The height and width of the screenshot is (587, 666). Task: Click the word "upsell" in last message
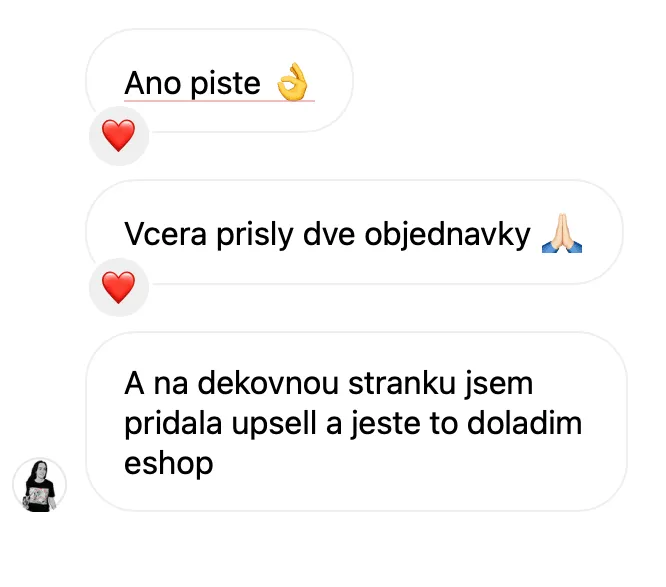click(274, 425)
